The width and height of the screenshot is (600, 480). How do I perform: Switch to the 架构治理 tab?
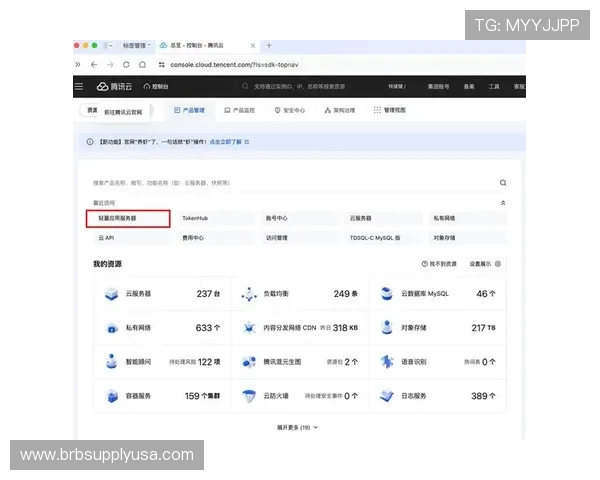click(340, 110)
